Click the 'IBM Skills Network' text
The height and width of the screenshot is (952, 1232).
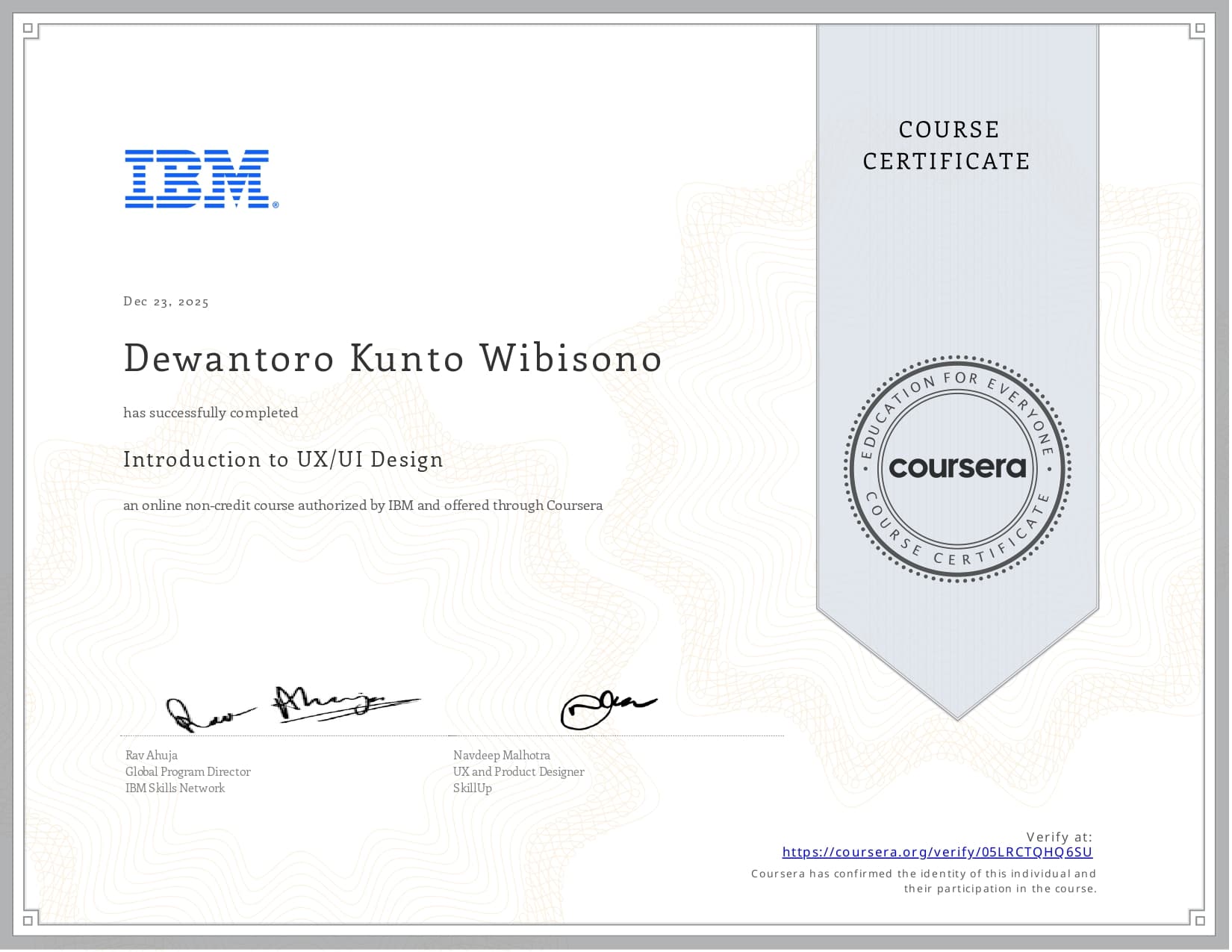175,788
